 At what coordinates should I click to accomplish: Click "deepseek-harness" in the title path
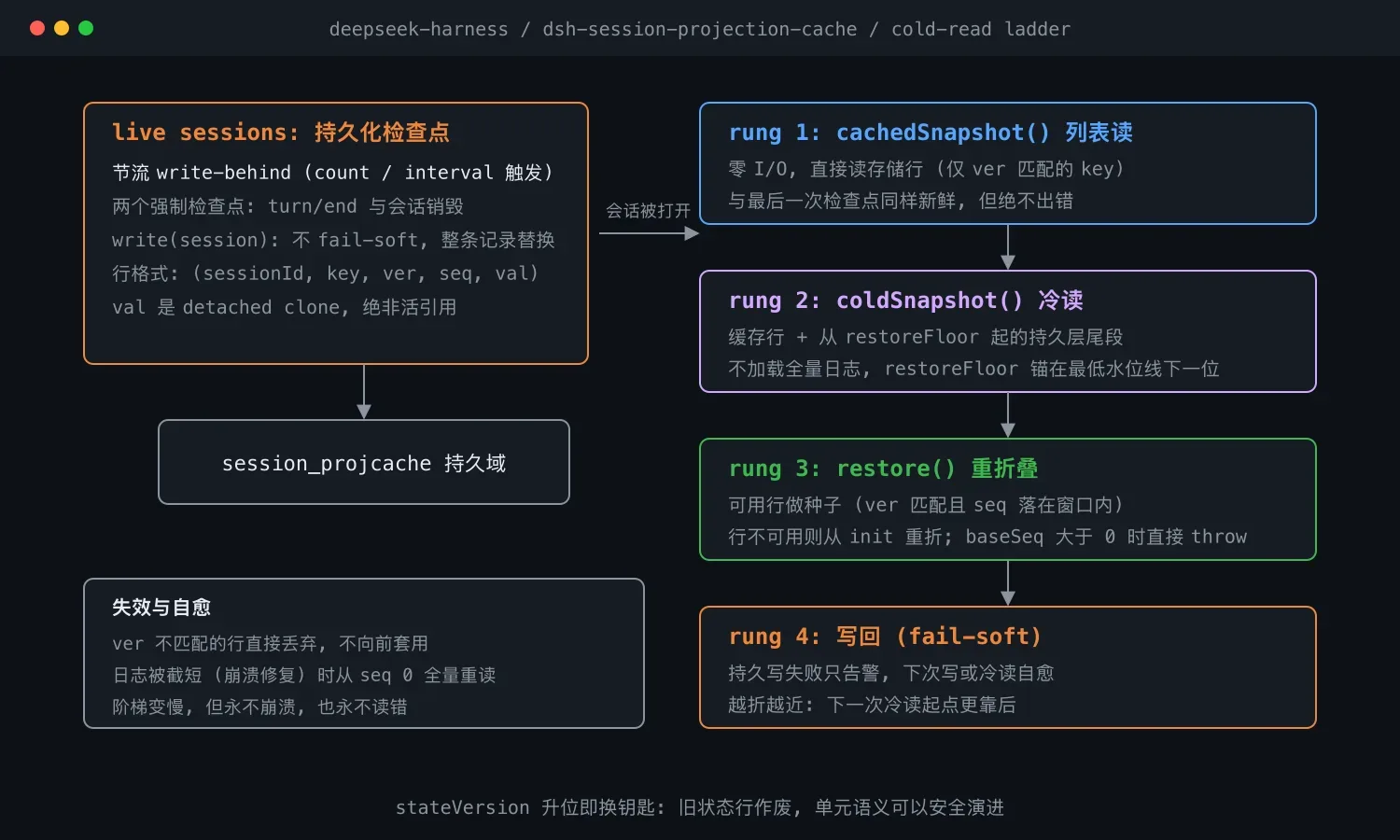(418, 29)
